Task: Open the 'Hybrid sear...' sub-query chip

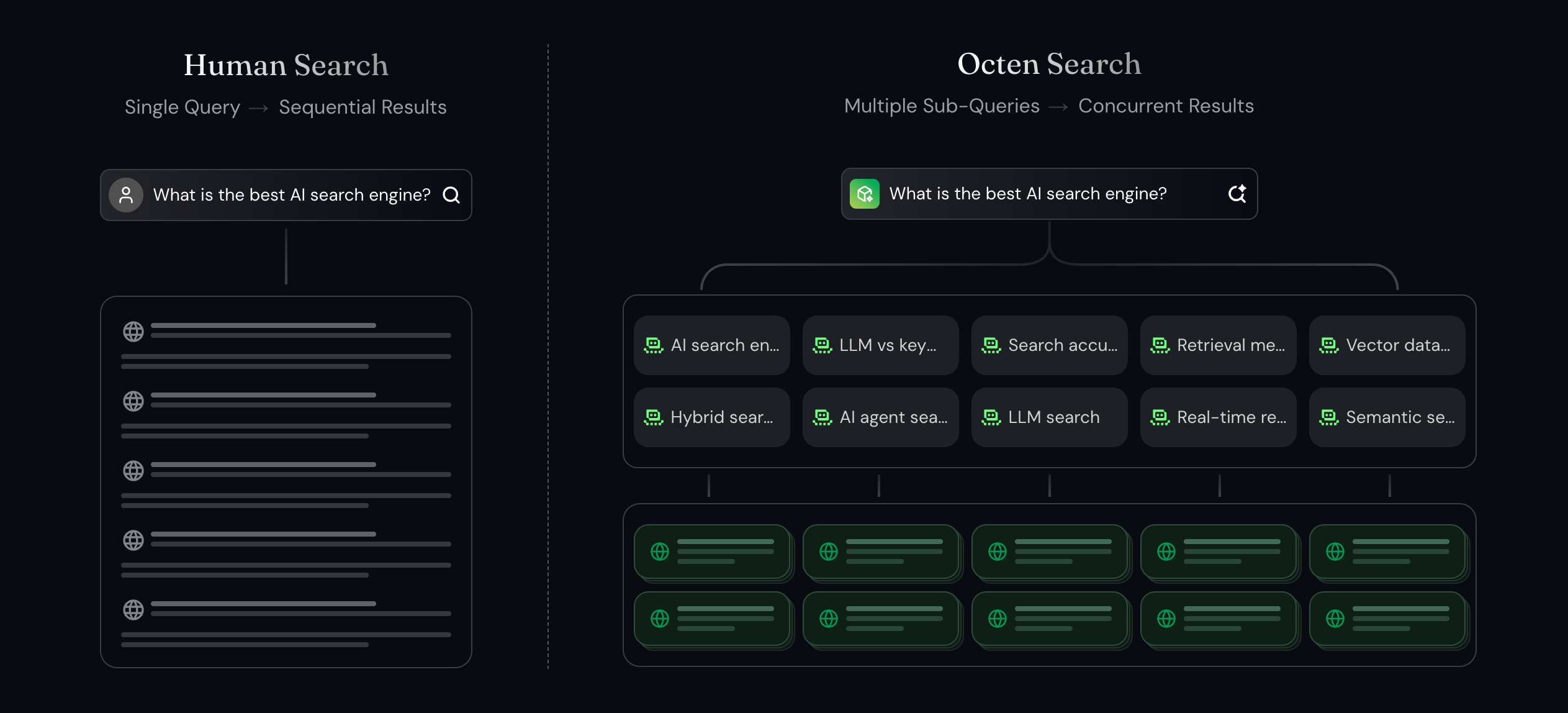Action: coord(712,417)
